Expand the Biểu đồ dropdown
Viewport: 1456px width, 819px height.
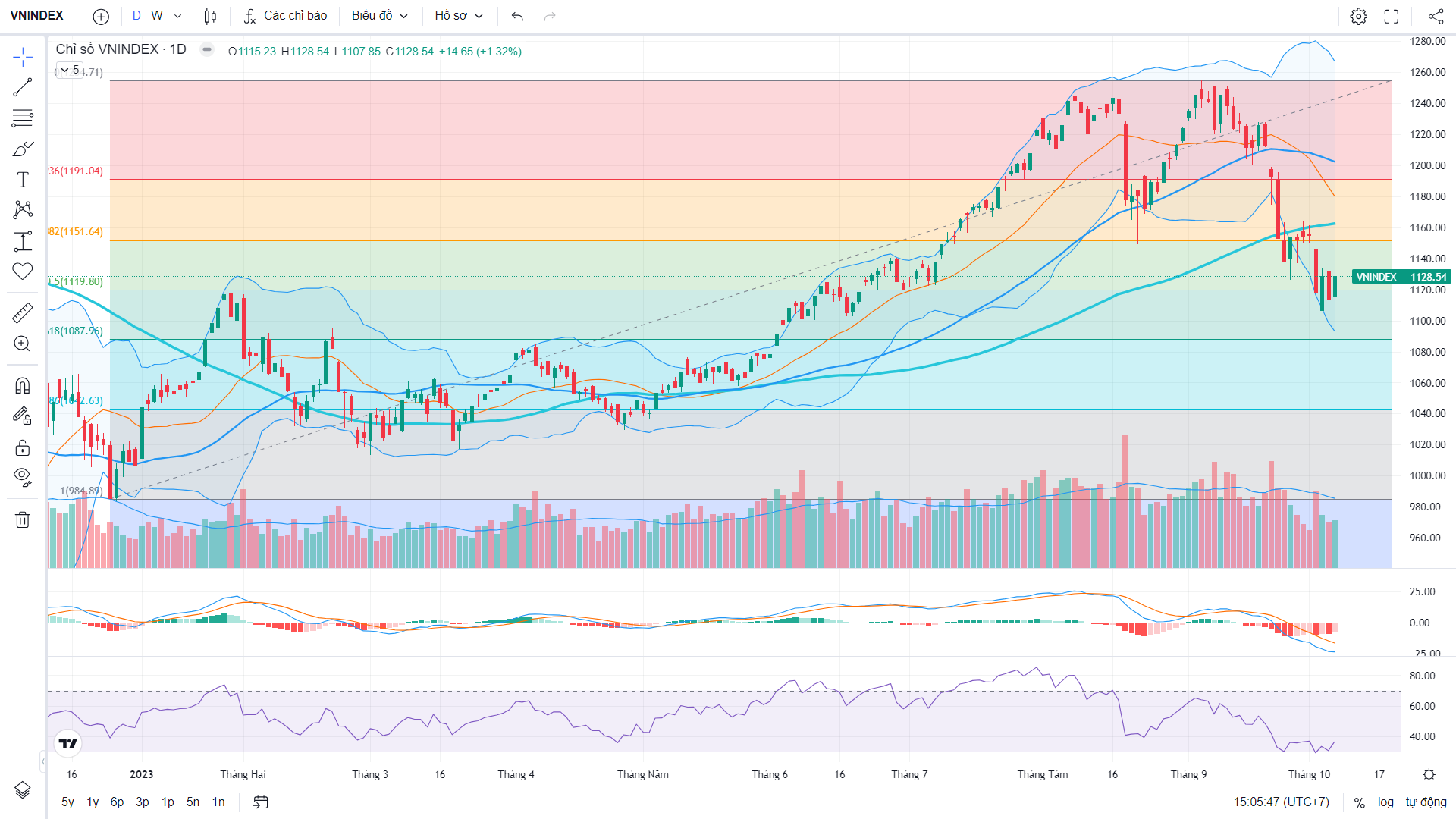click(x=379, y=16)
